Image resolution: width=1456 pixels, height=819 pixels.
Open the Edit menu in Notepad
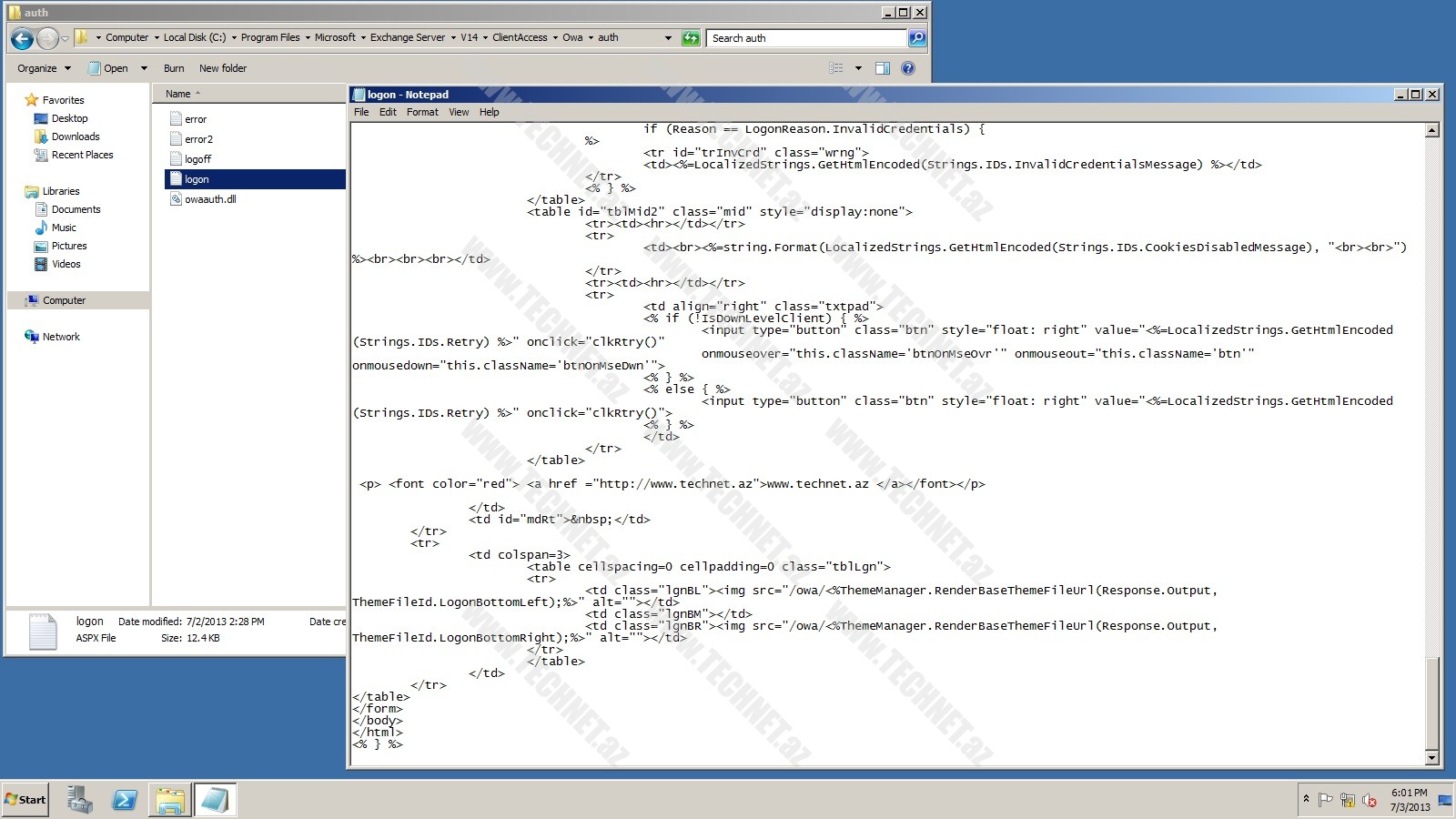click(x=388, y=112)
